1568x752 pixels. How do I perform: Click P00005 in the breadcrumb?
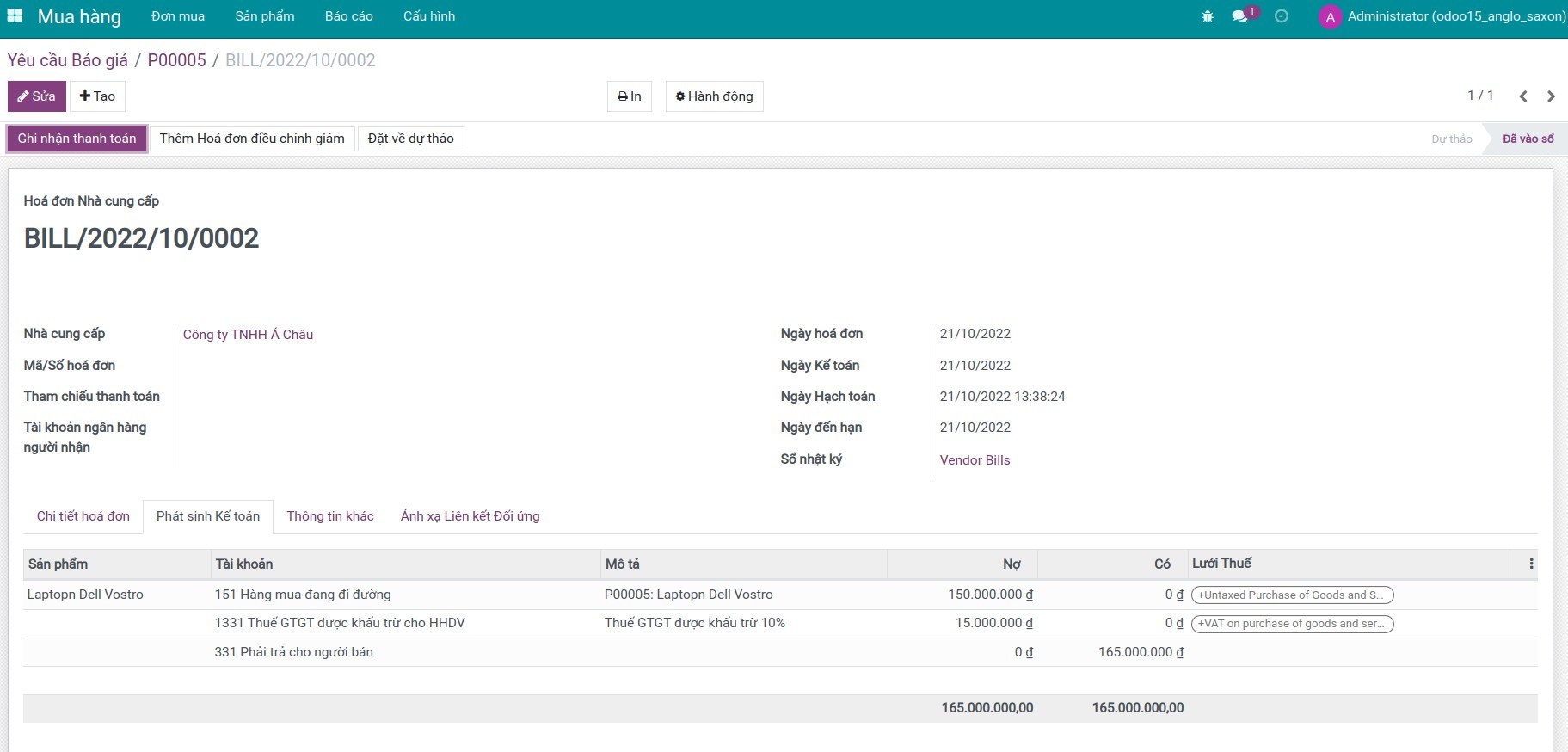[176, 60]
